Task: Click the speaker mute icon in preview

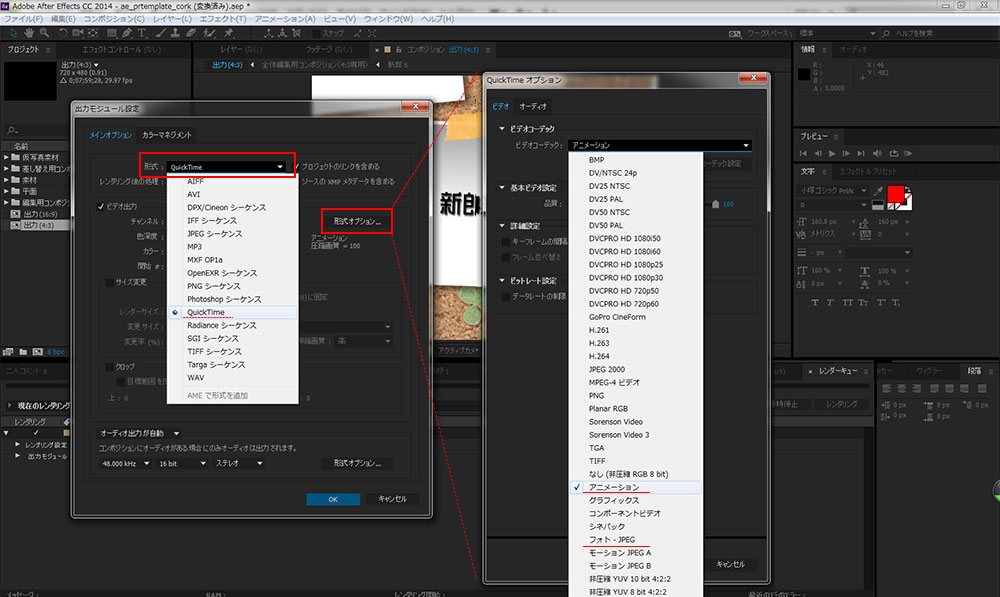Action: click(x=880, y=153)
